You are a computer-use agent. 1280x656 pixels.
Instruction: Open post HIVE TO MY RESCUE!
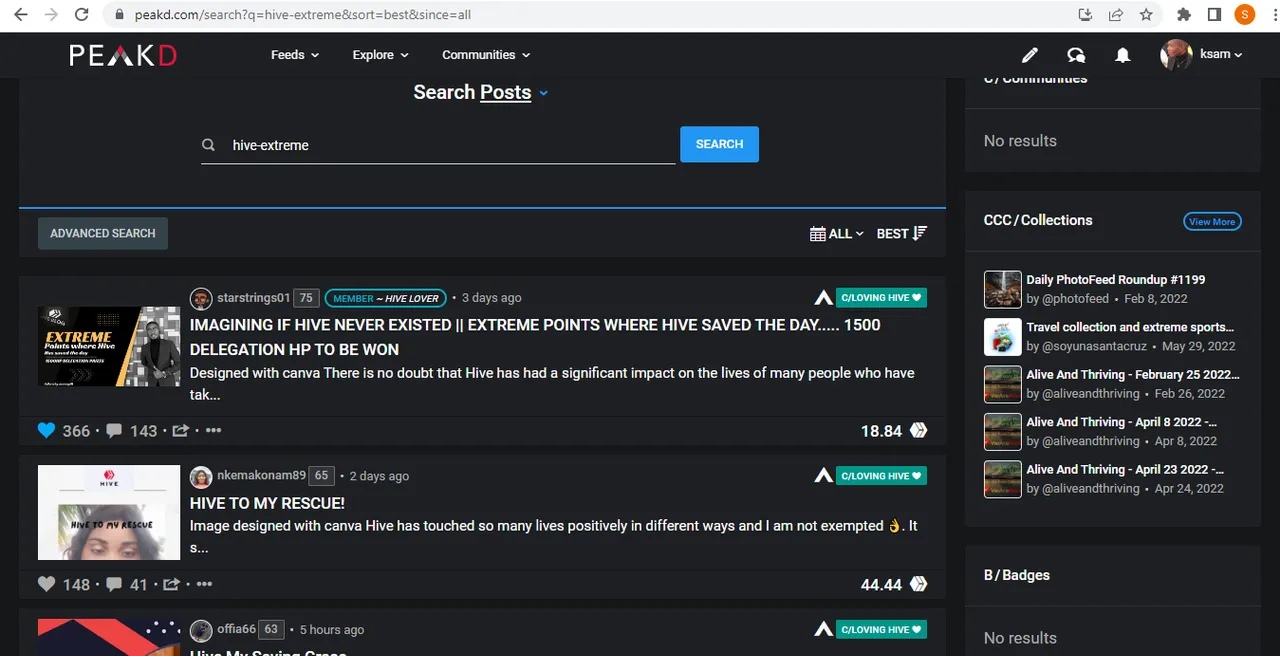click(x=267, y=503)
